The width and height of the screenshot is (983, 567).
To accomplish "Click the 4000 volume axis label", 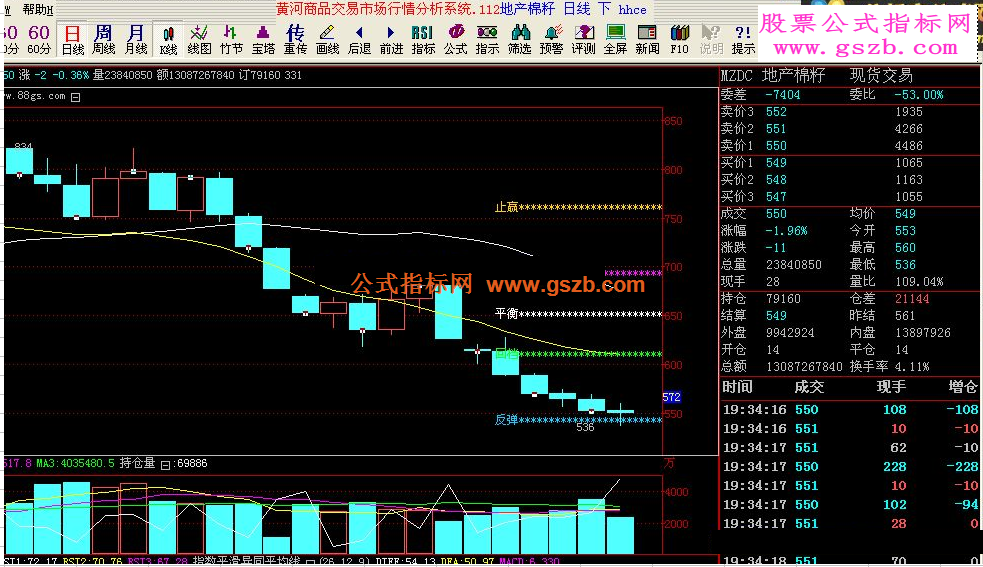I will point(676,492).
